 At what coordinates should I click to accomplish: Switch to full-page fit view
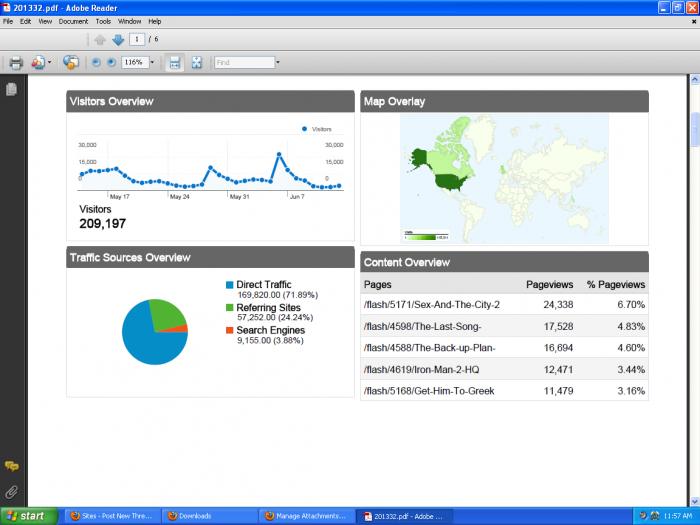pos(197,62)
